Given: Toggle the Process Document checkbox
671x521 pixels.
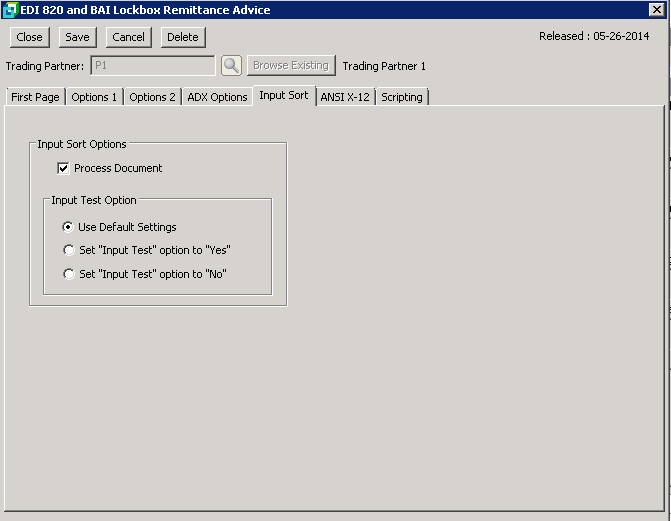Looking at the screenshot, I should coord(63,168).
